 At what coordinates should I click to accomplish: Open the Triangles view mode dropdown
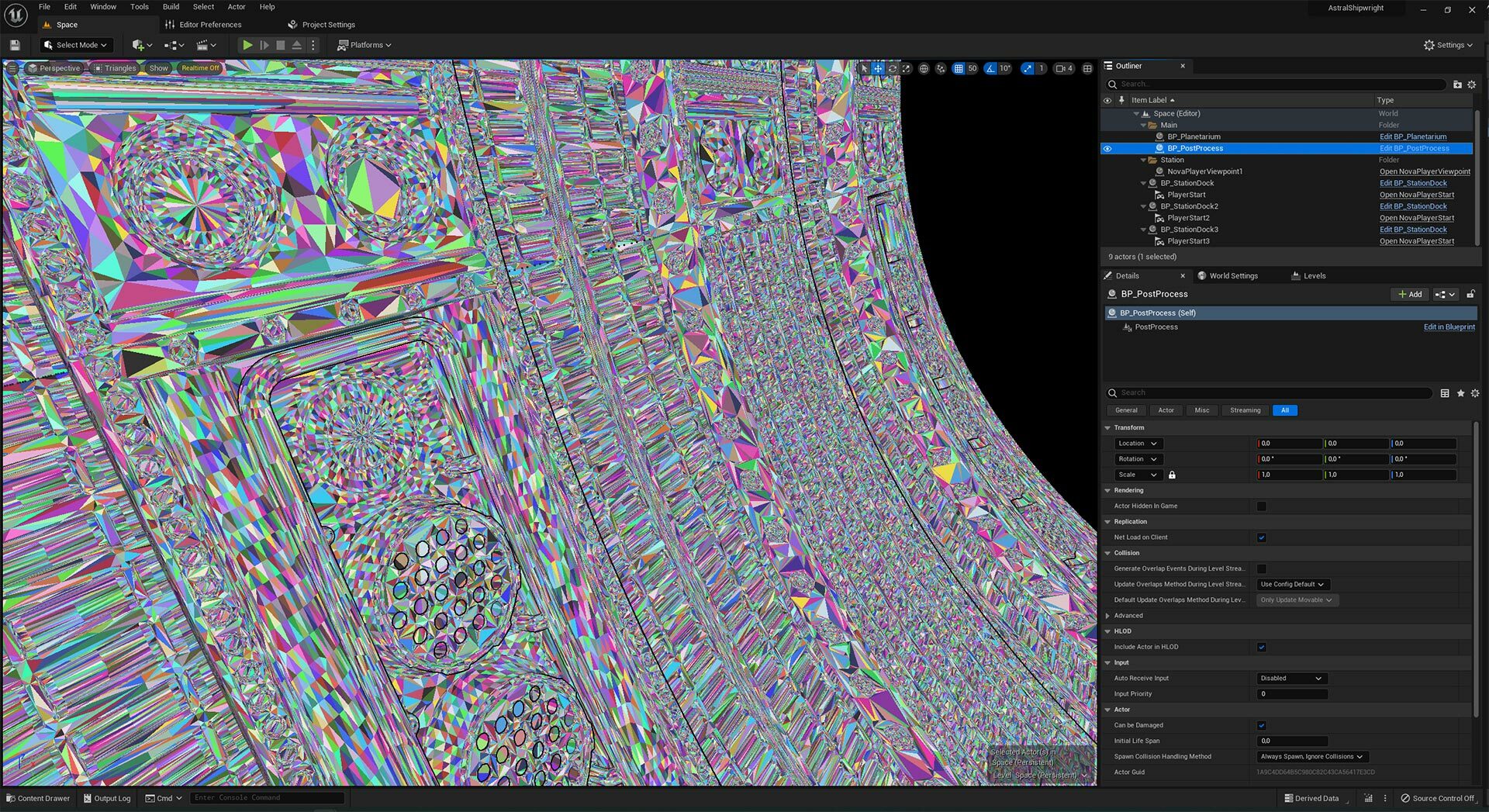(115, 68)
